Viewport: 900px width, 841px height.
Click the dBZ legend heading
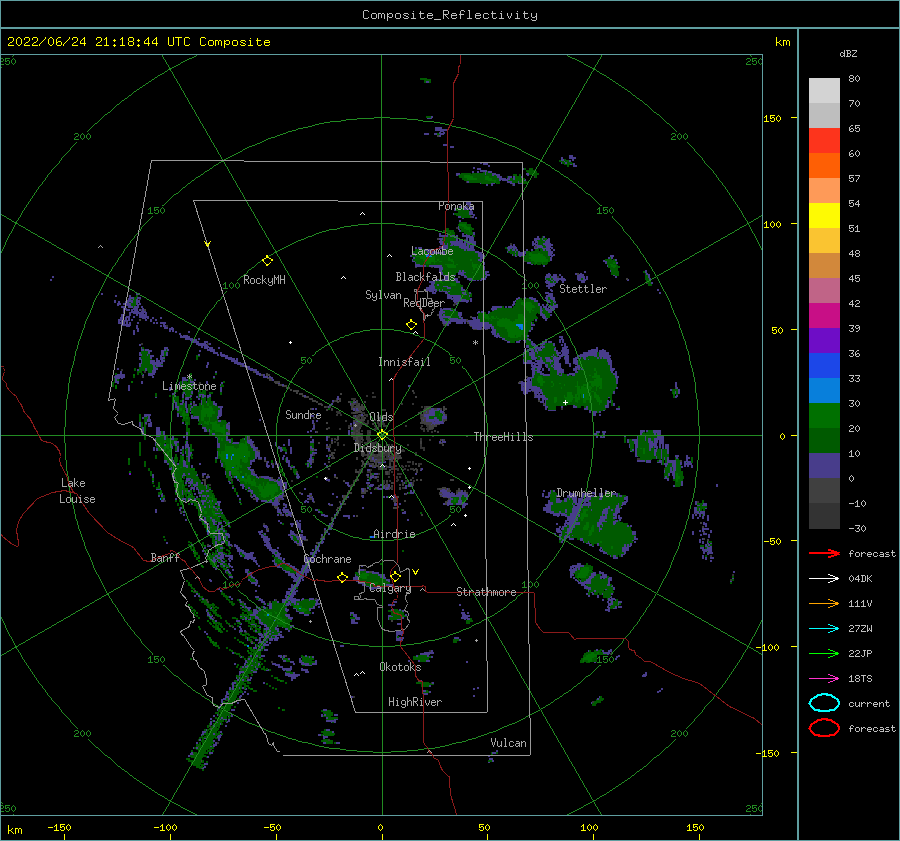click(848, 53)
